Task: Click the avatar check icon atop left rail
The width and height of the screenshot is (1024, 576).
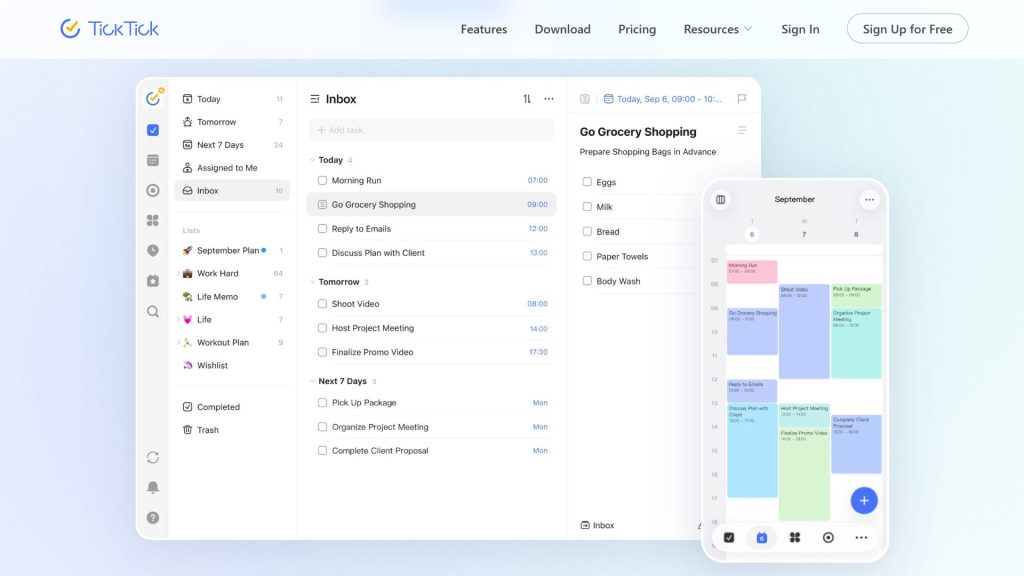Action: (153, 97)
